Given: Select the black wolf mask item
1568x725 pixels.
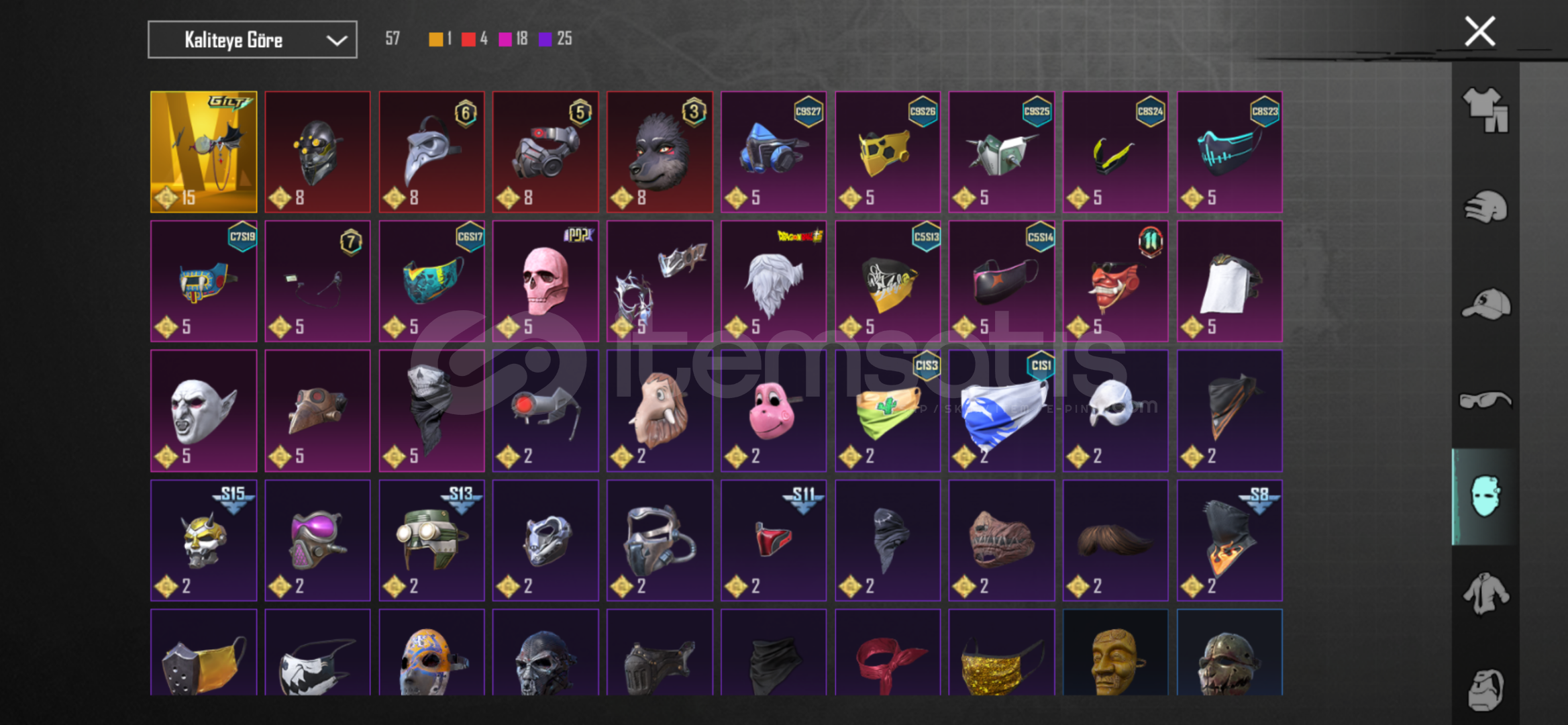Looking at the screenshot, I should (x=660, y=152).
